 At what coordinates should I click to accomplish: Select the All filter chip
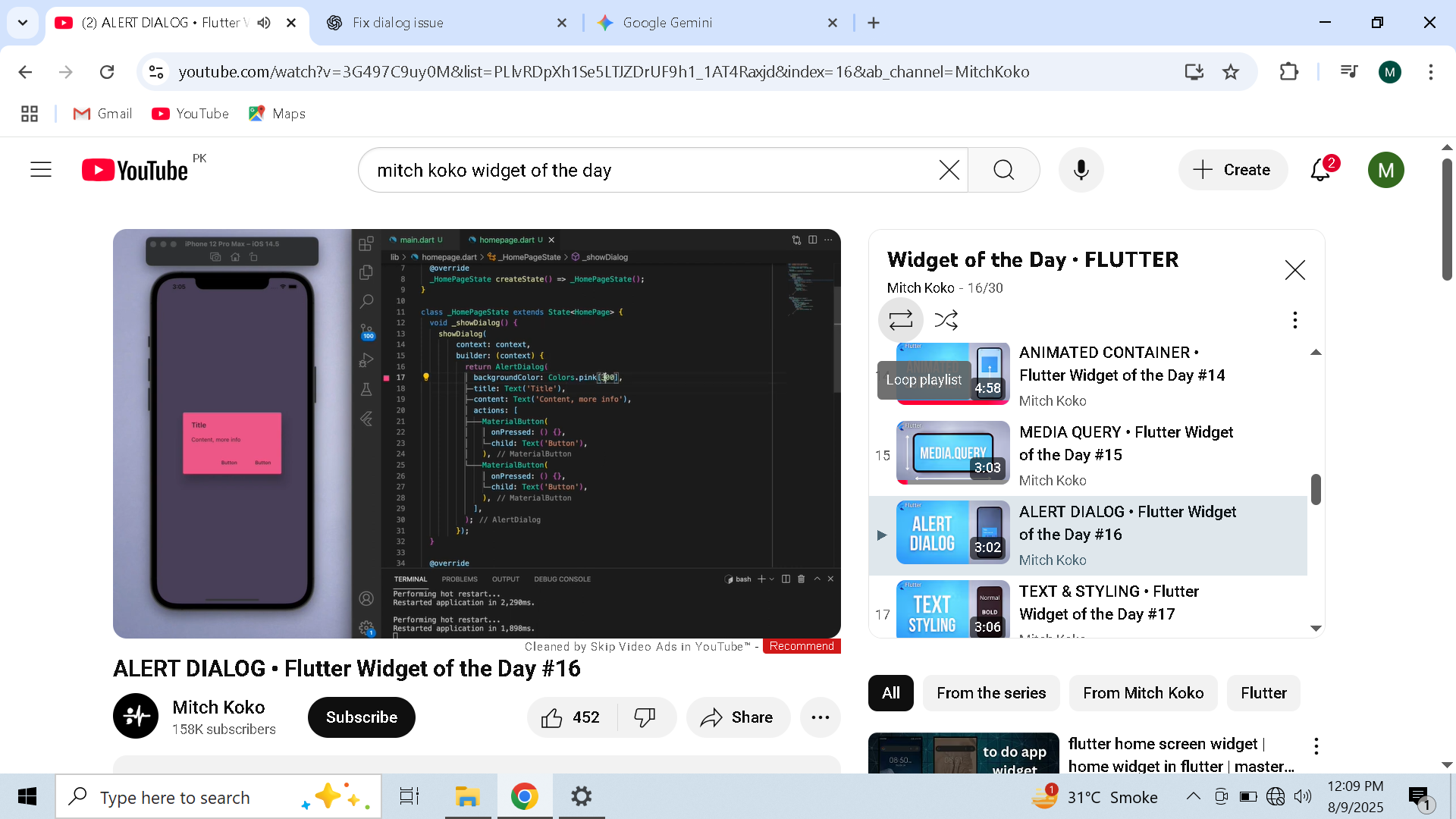tap(891, 693)
